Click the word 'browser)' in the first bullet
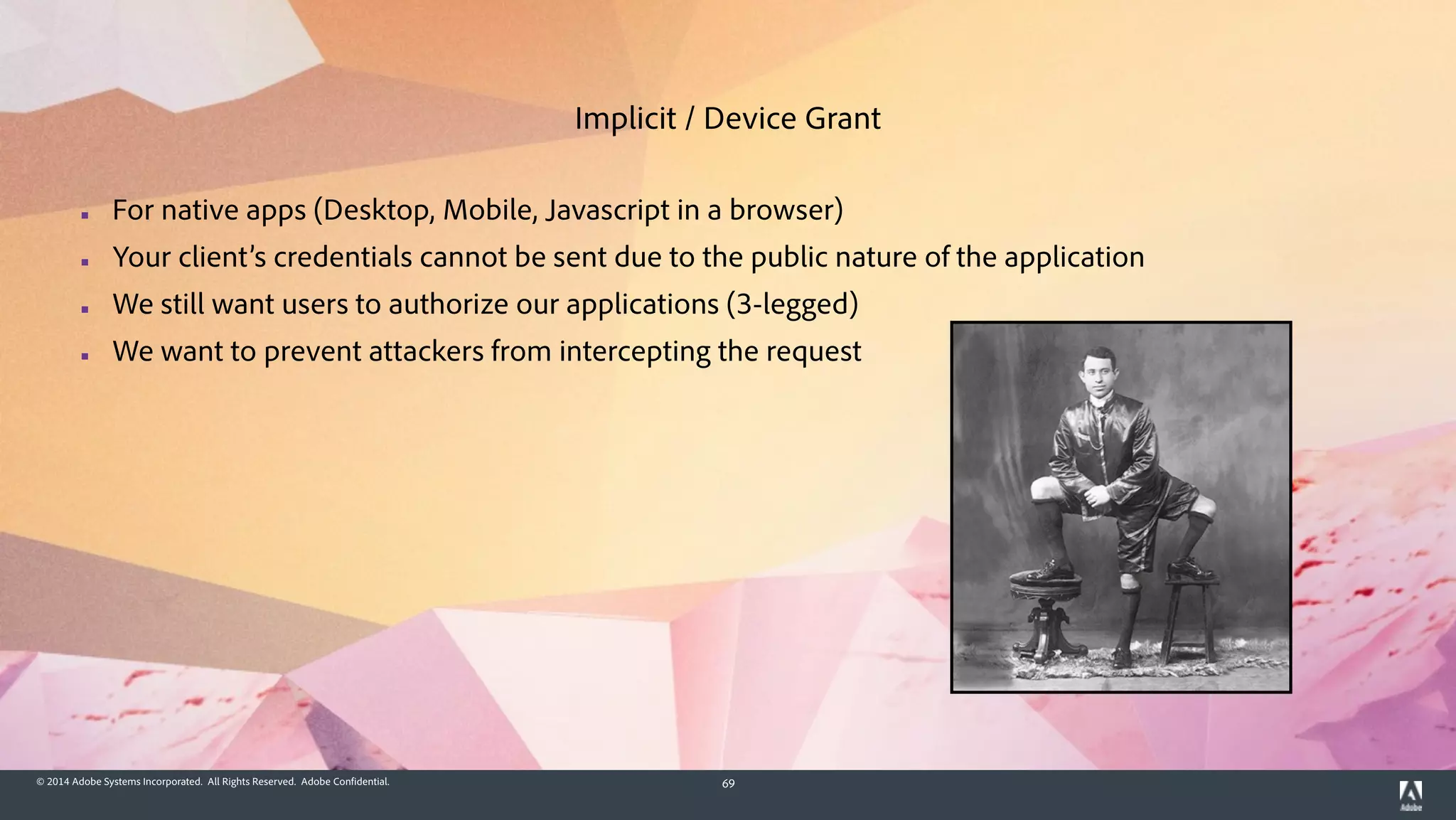This screenshot has height=820, width=1456. (x=786, y=211)
